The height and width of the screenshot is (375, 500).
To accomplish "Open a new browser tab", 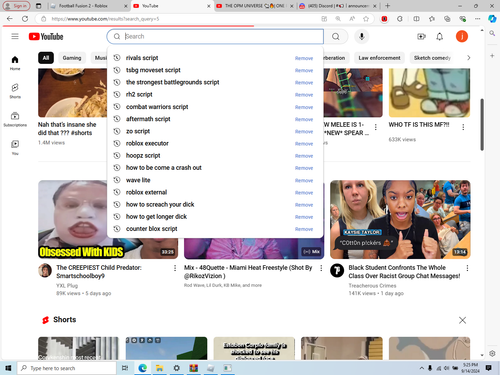I will tap(387, 6).
